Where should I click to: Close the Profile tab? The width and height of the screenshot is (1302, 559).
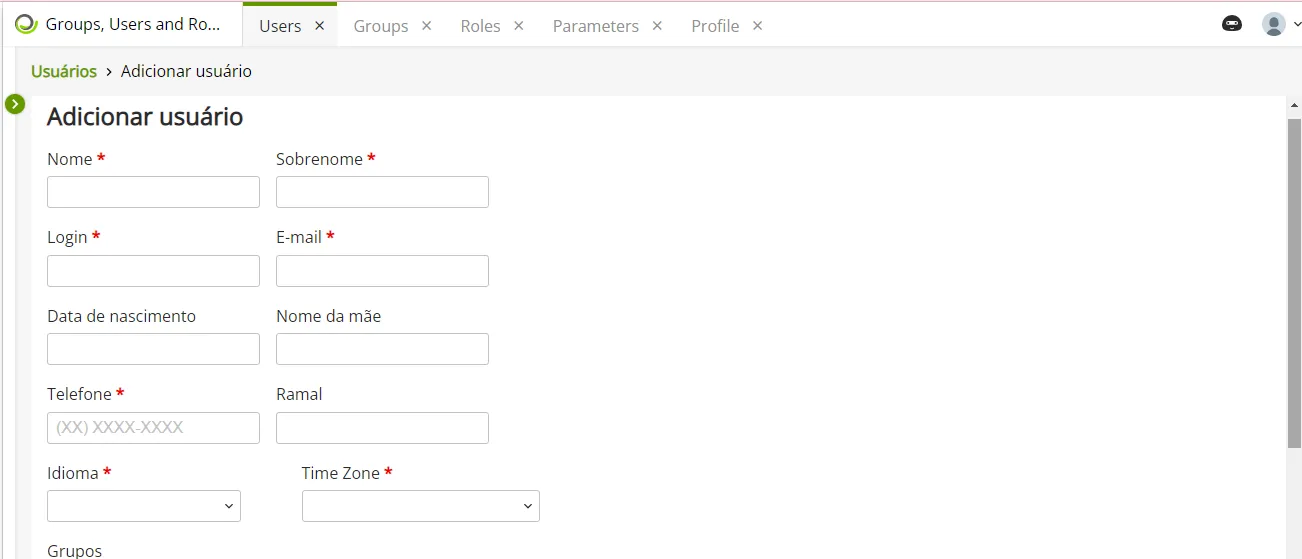[x=758, y=26]
